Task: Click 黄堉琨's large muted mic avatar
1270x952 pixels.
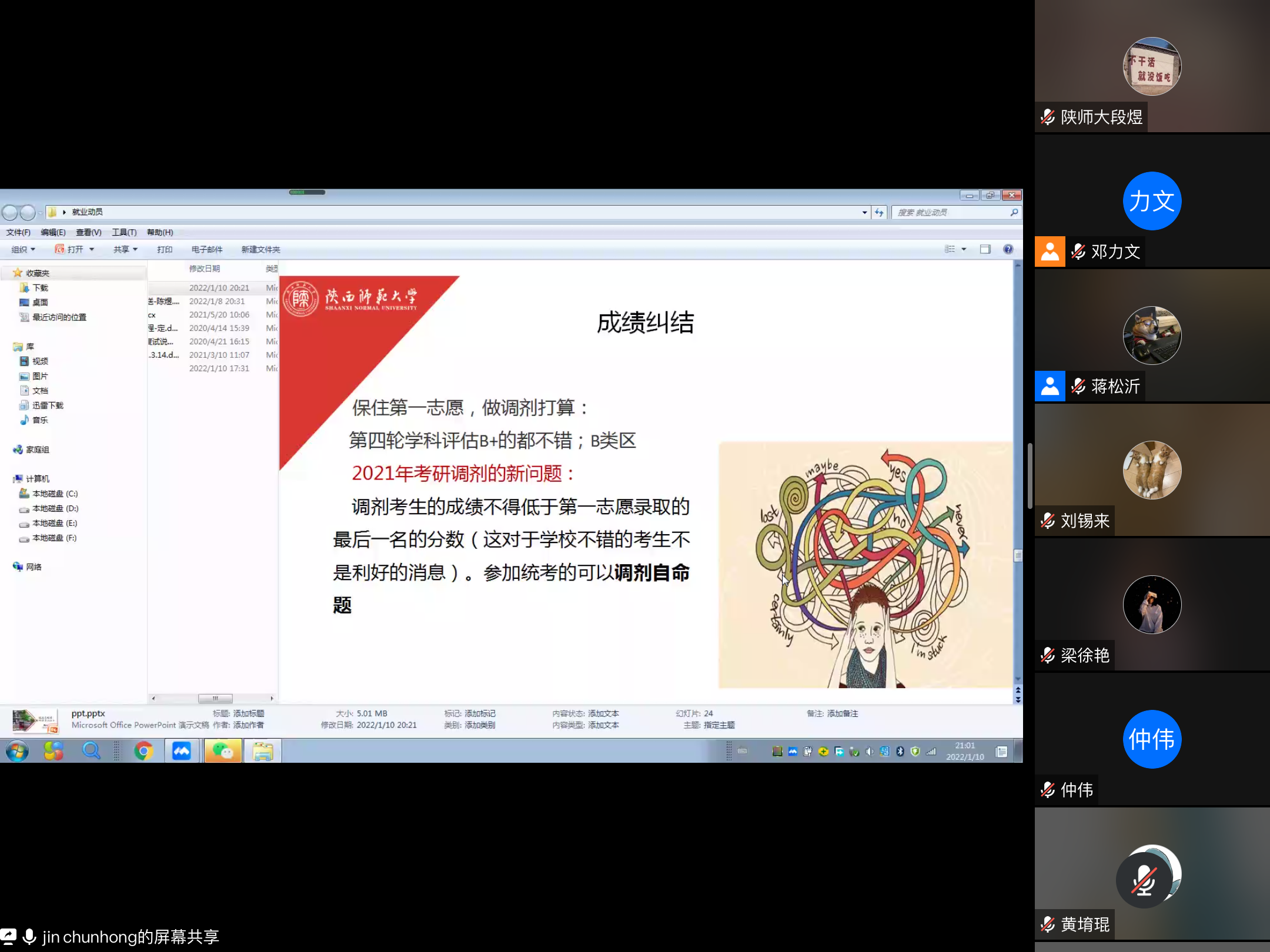Action: pos(1144,880)
